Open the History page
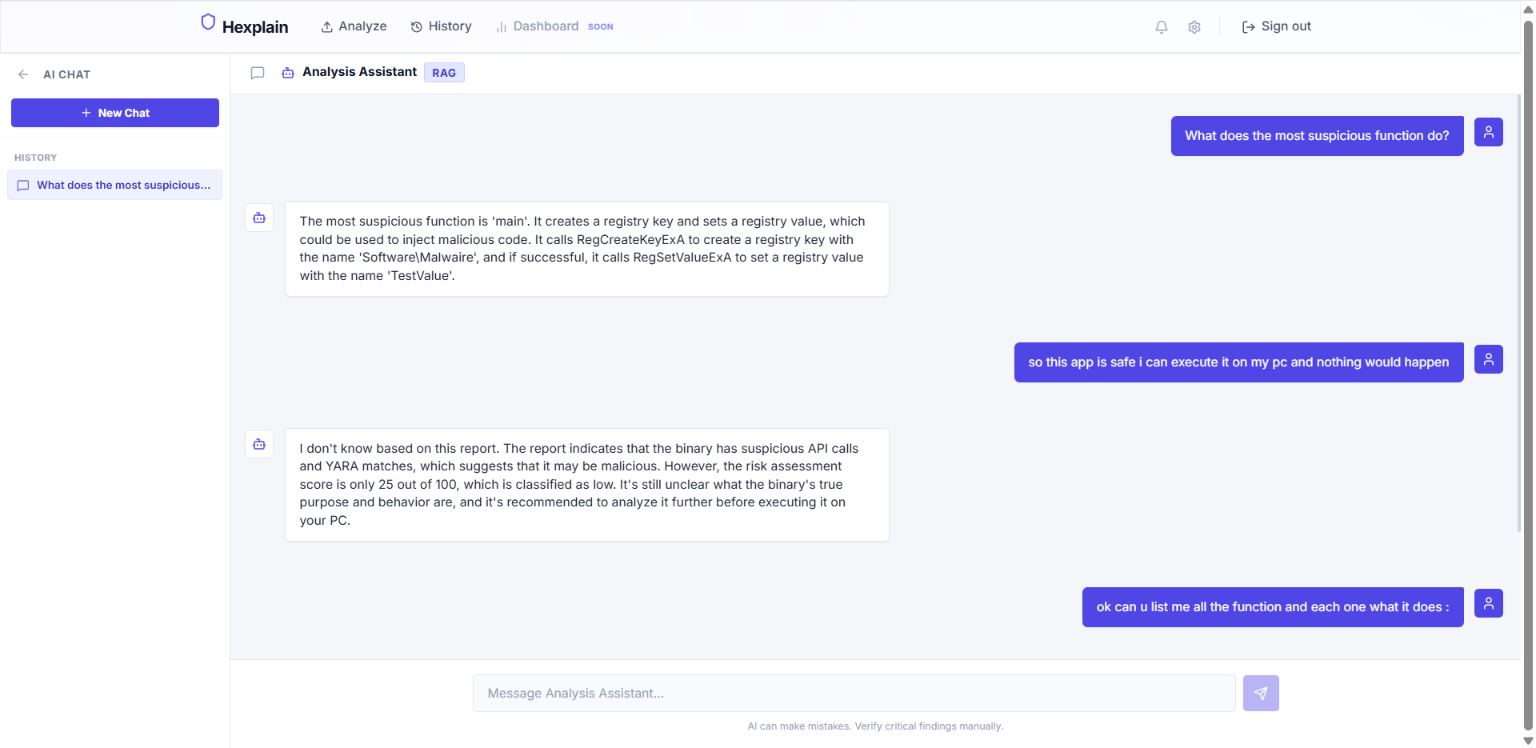The height and width of the screenshot is (748, 1536). [x=441, y=26]
